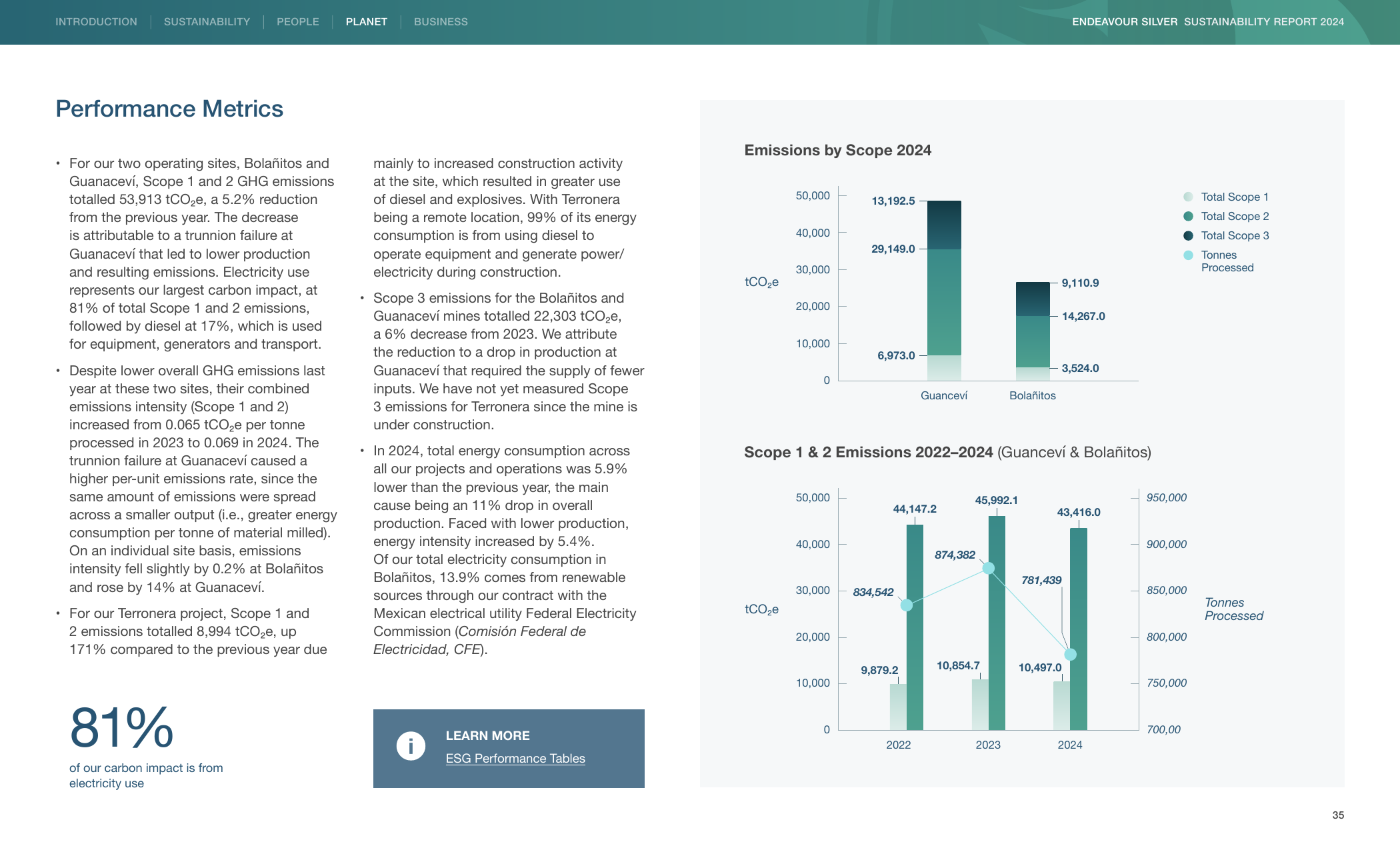Open the ESG Performance Tables link

[515, 759]
